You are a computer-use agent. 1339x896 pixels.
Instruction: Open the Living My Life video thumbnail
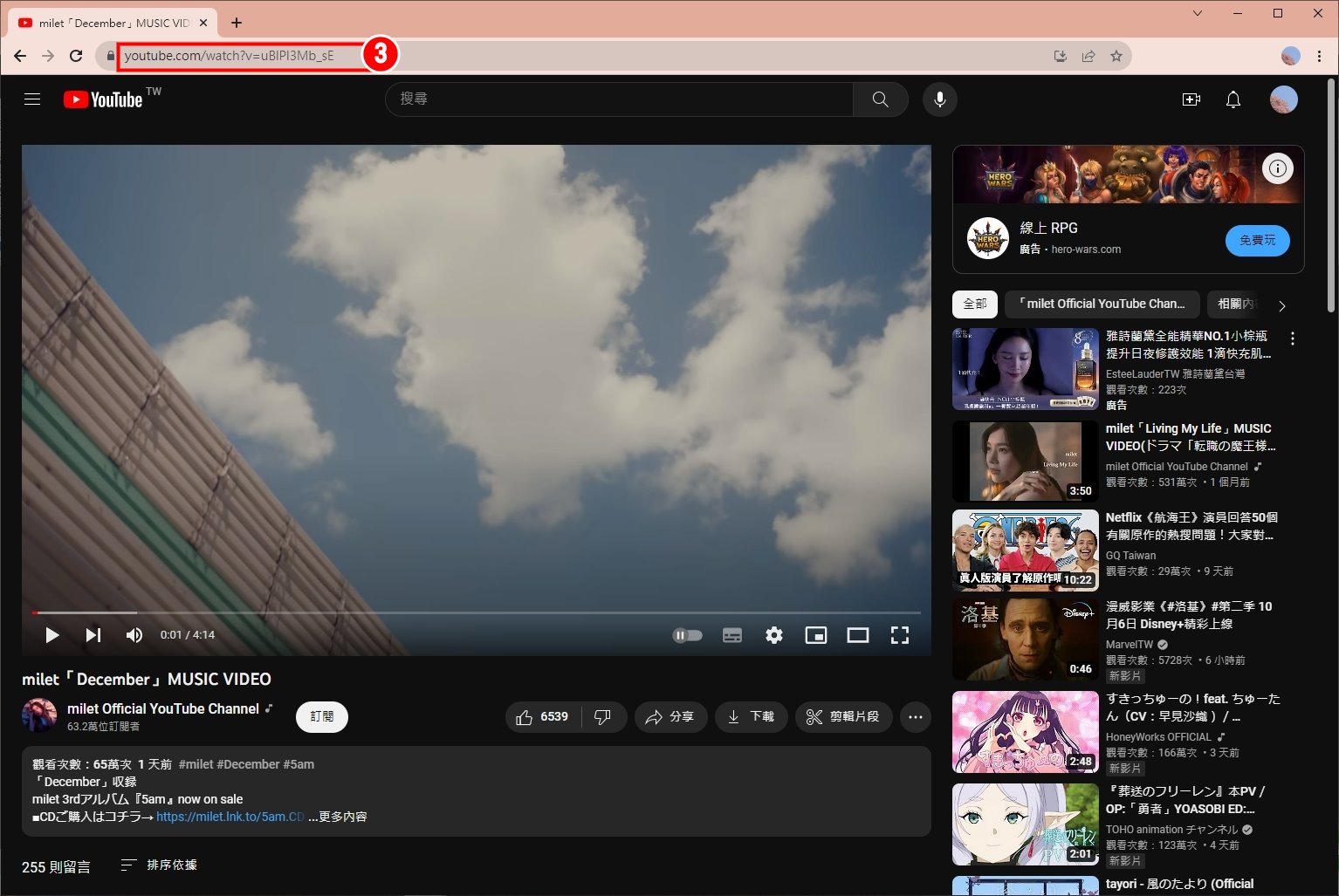[x=1026, y=462]
